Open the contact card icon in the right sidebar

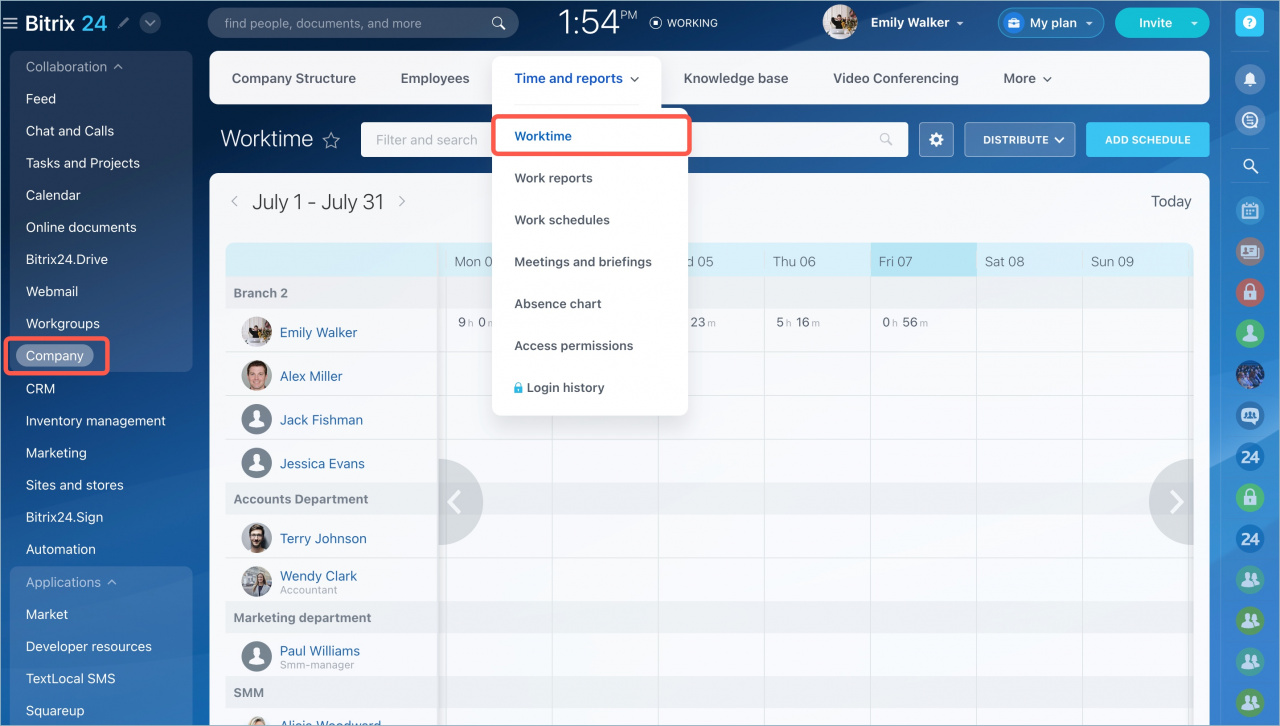tap(1249, 251)
